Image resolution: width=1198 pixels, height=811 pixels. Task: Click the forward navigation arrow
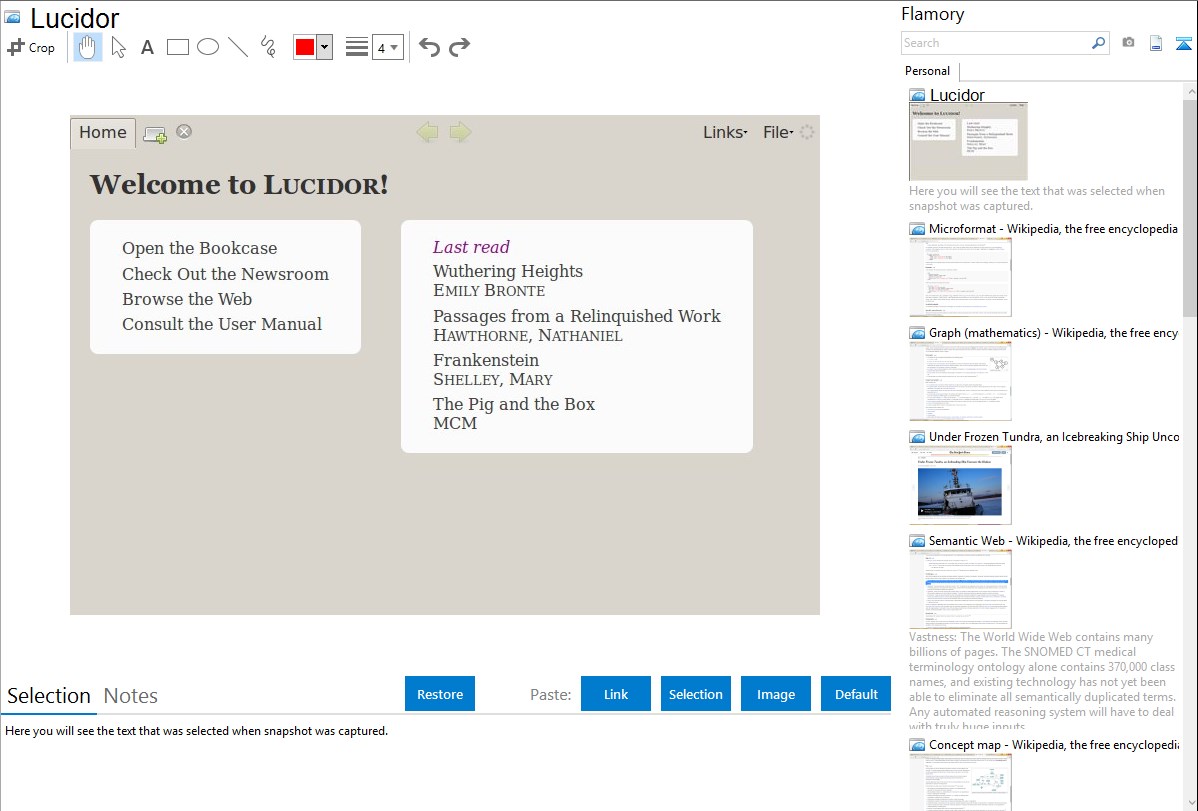point(461,132)
